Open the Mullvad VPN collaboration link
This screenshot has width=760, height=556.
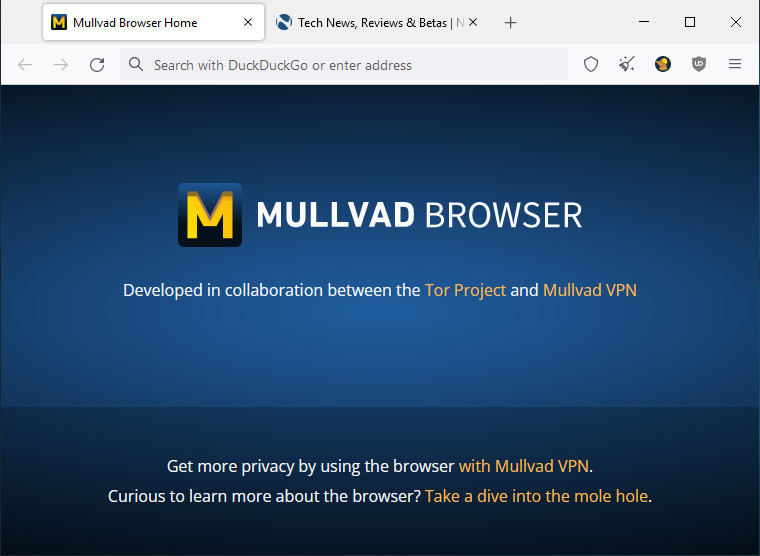[589, 290]
